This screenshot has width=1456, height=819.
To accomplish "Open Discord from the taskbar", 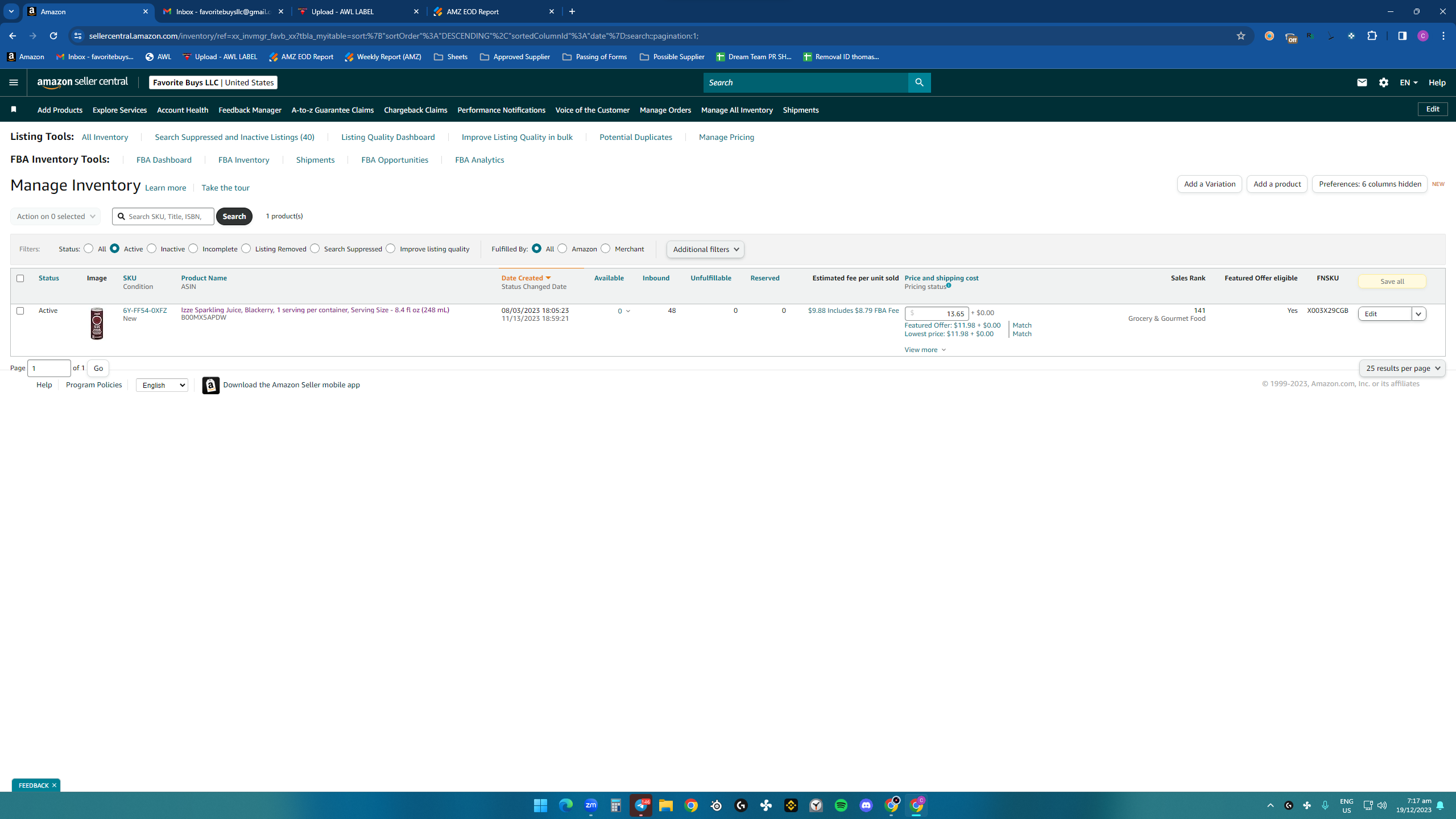I will 866,805.
